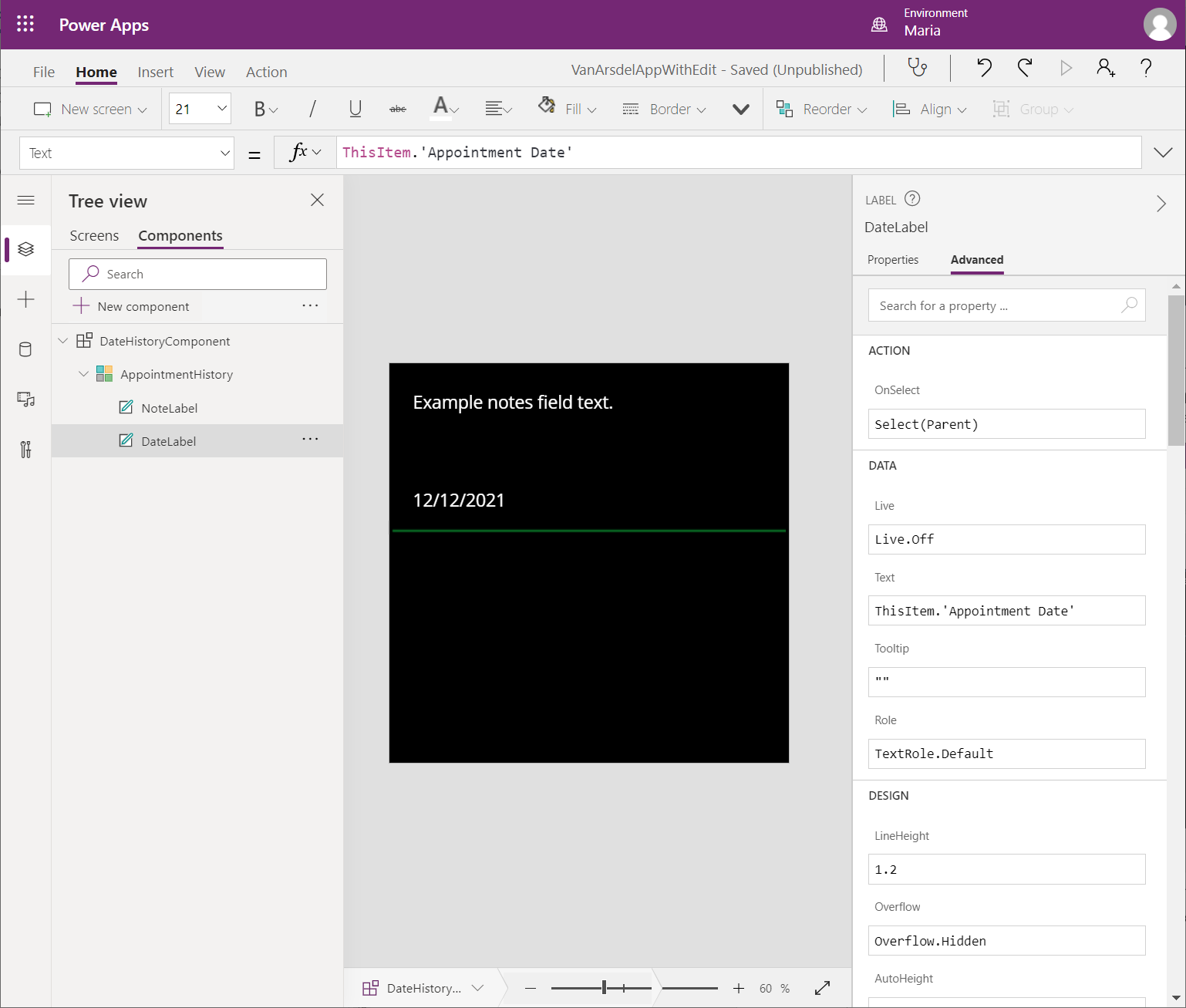Undo the last action
The image size is (1186, 1008).
[984, 69]
